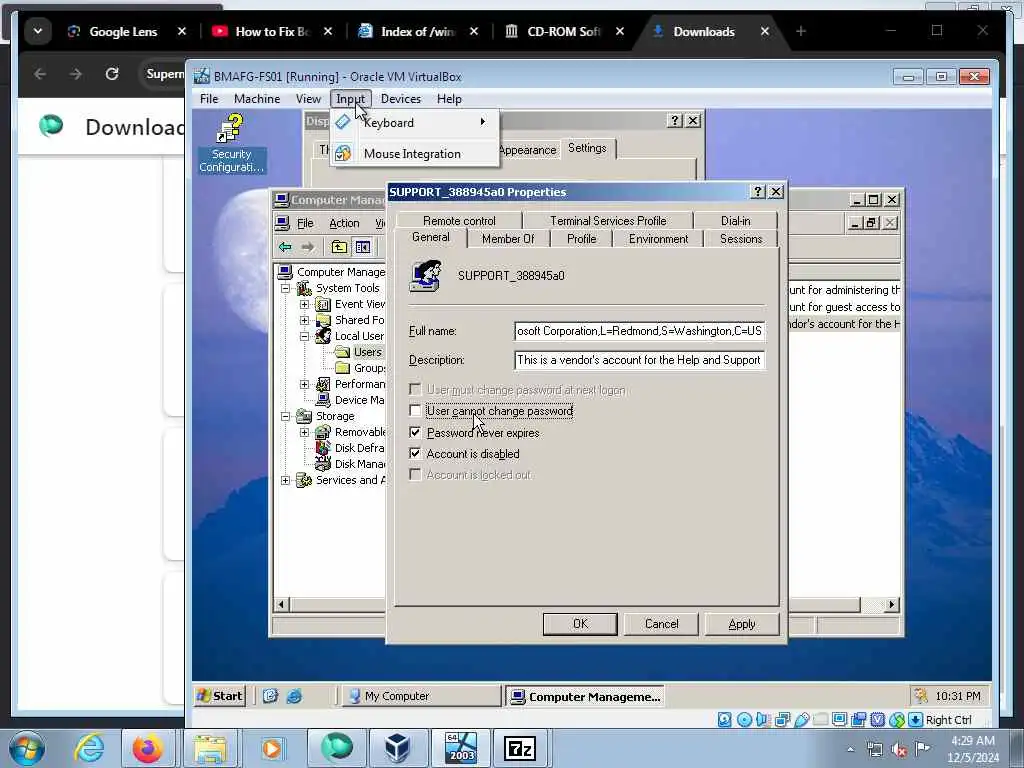Click the USB devices icon in VirtualBox status bar
The image size is (1024, 768).
801,720
